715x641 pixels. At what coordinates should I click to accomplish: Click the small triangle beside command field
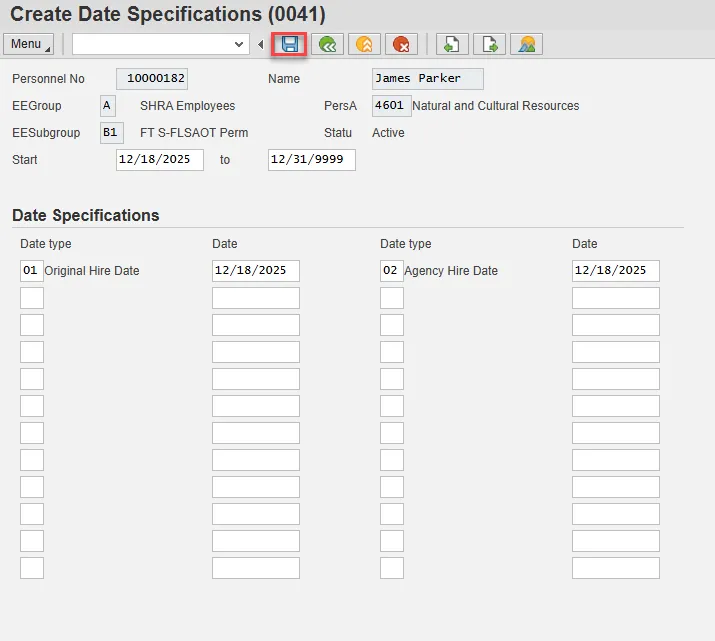click(261, 44)
